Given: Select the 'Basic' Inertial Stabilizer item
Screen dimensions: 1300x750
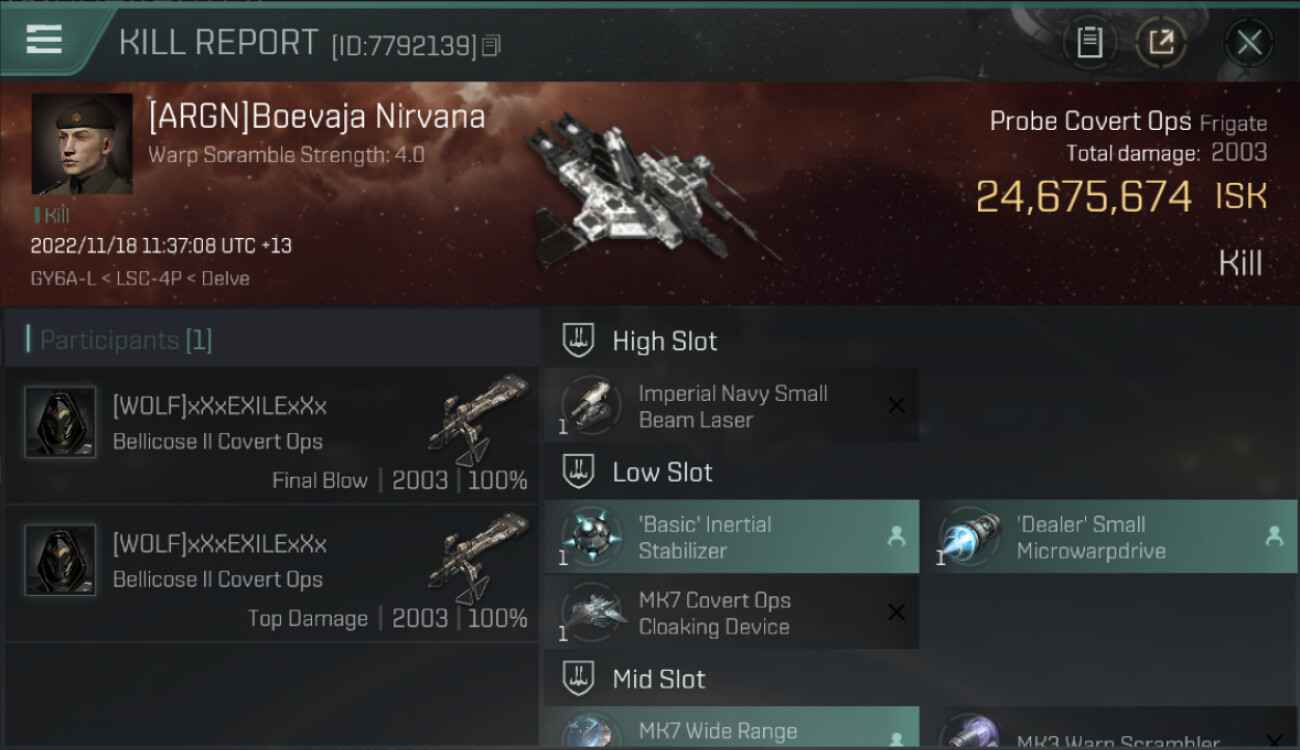Looking at the screenshot, I should [x=731, y=537].
